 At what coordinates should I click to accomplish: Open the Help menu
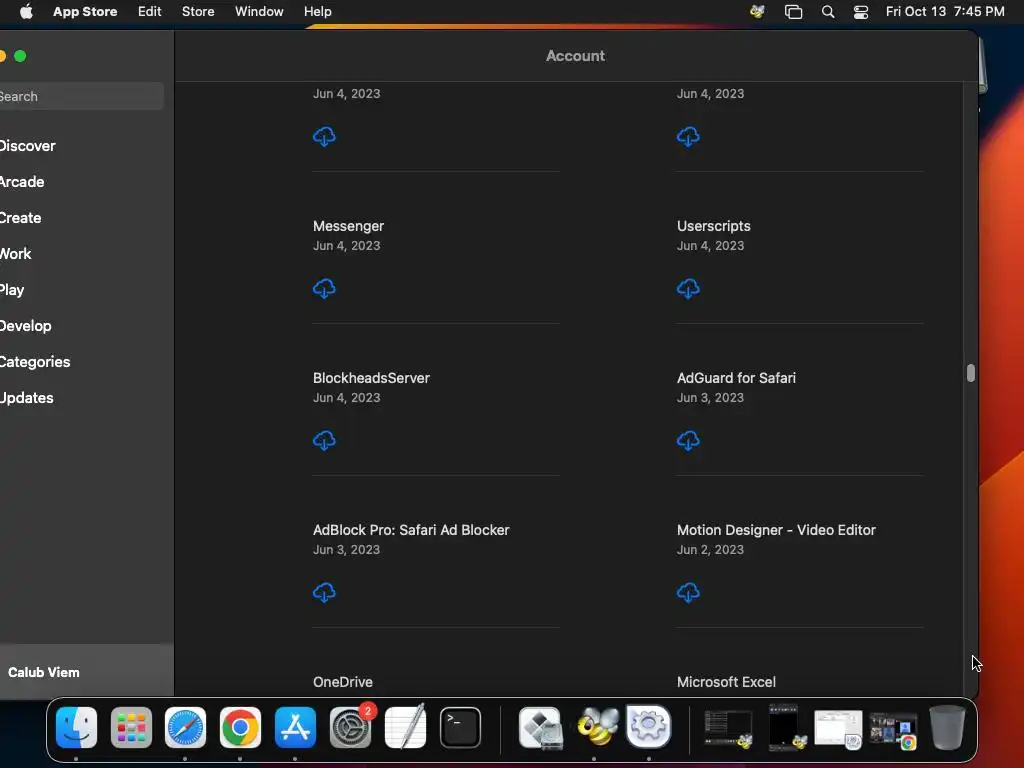[x=317, y=11]
